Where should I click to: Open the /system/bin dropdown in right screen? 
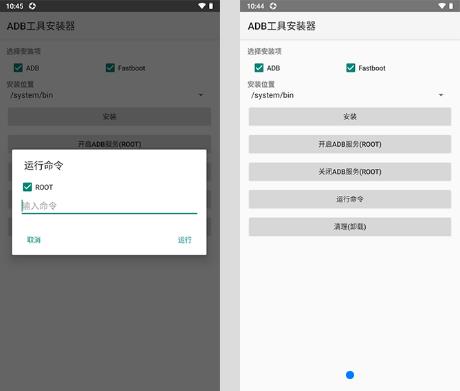[x=349, y=95]
